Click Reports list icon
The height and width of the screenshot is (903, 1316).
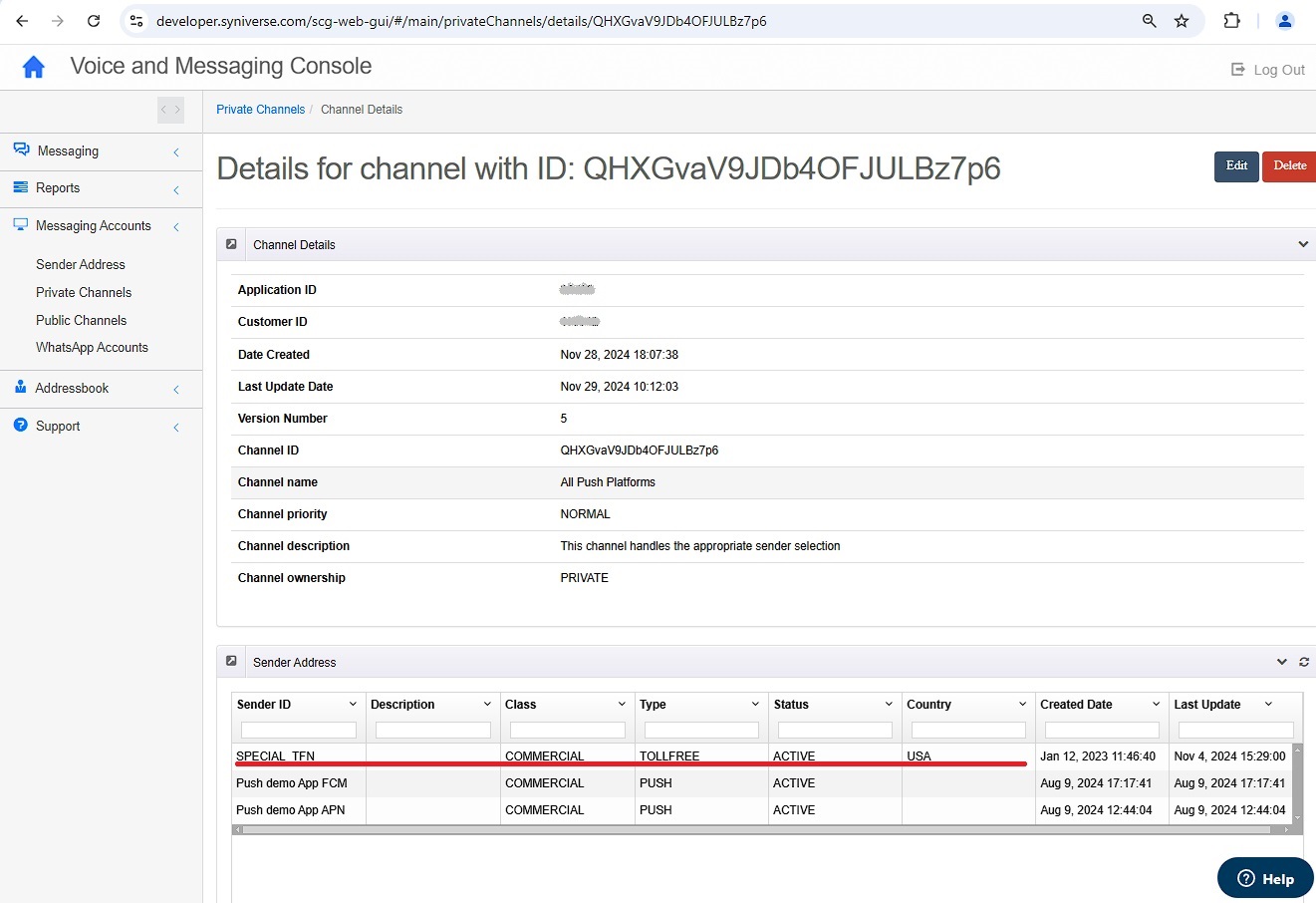pos(21,187)
